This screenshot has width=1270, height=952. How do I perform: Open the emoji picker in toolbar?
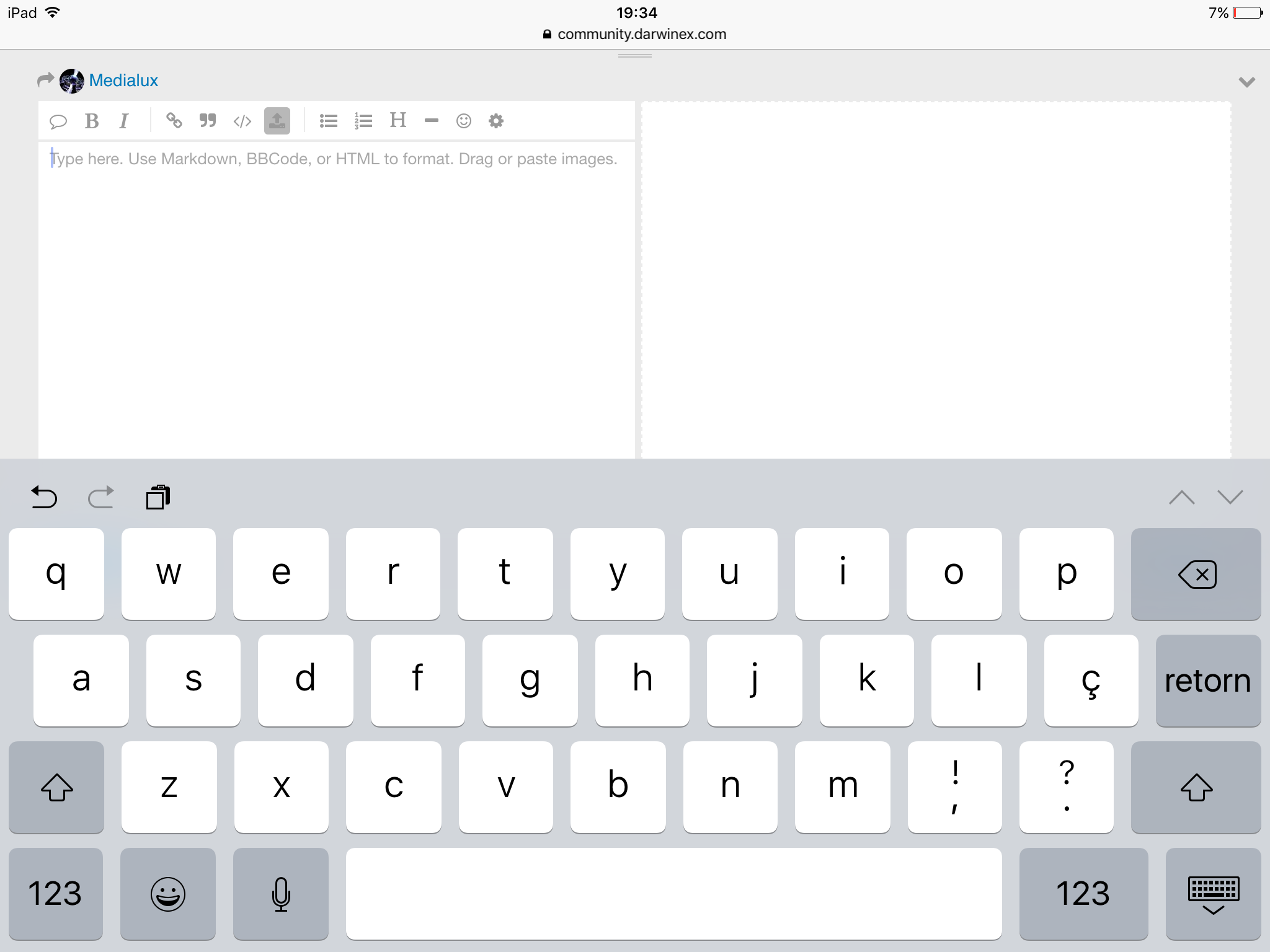(x=463, y=121)
